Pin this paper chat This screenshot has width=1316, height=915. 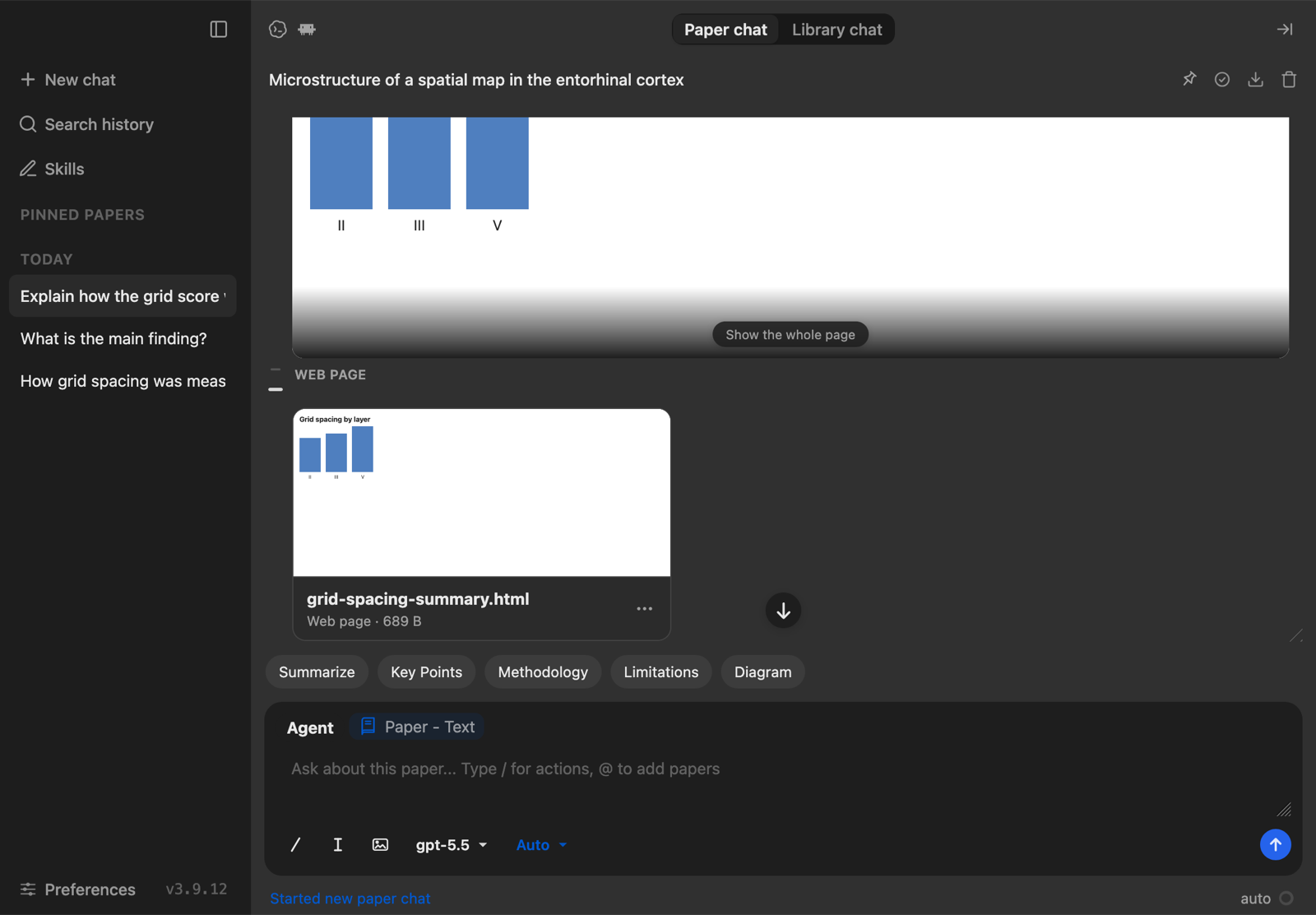[1189, 79]
